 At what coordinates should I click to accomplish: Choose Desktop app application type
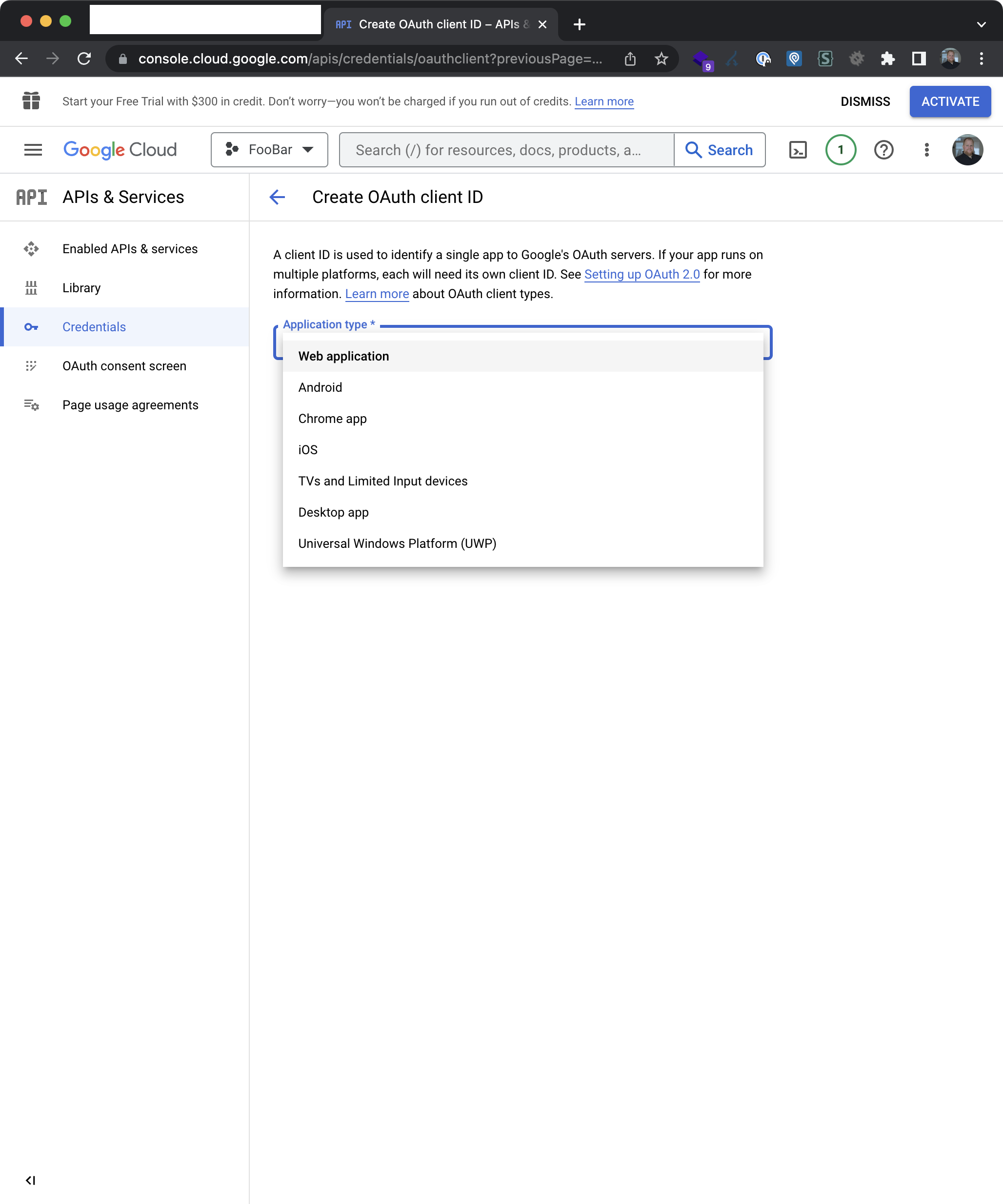(333, 512)
